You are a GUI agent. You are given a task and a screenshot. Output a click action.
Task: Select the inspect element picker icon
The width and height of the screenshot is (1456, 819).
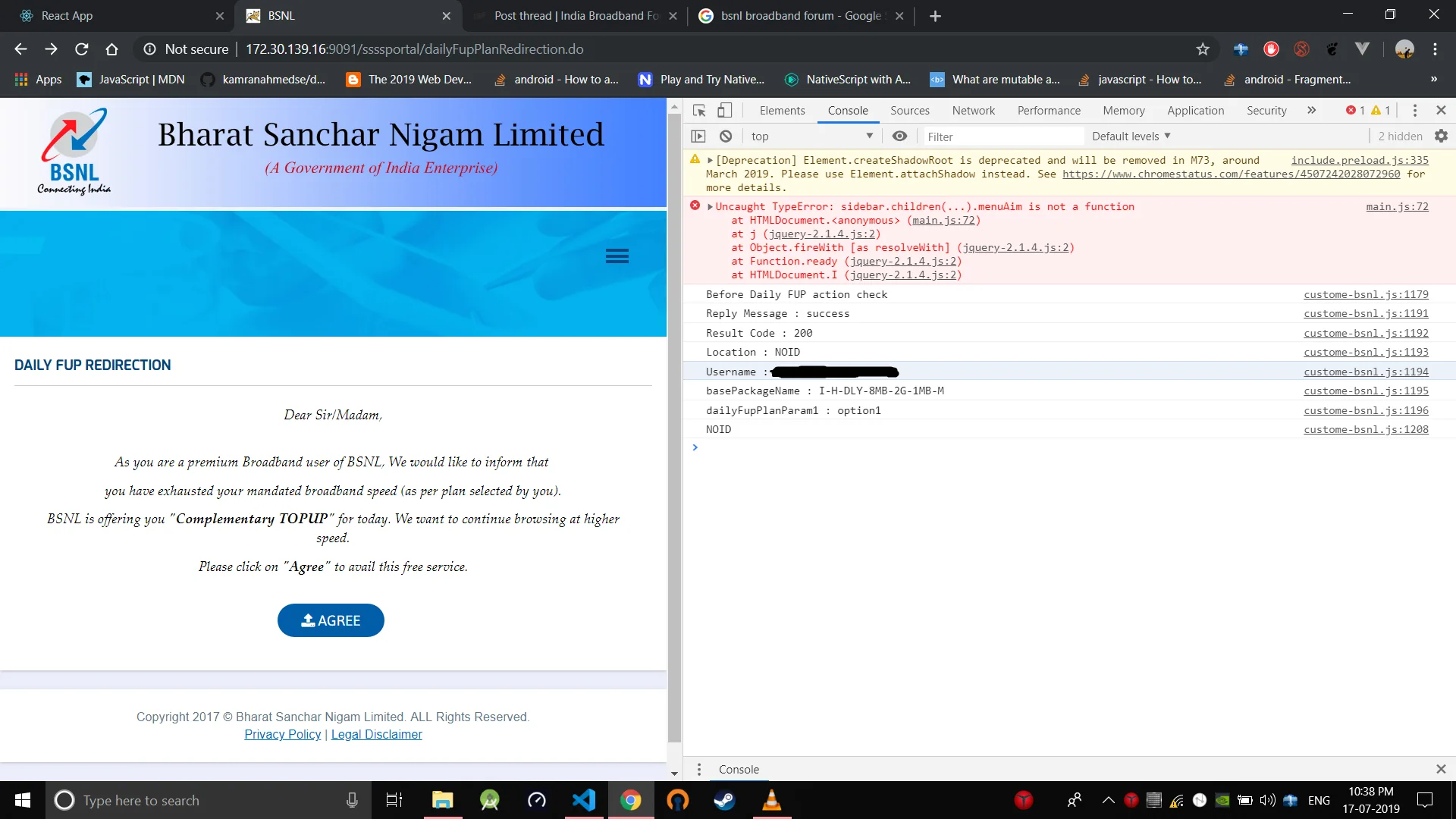(699, 111)
